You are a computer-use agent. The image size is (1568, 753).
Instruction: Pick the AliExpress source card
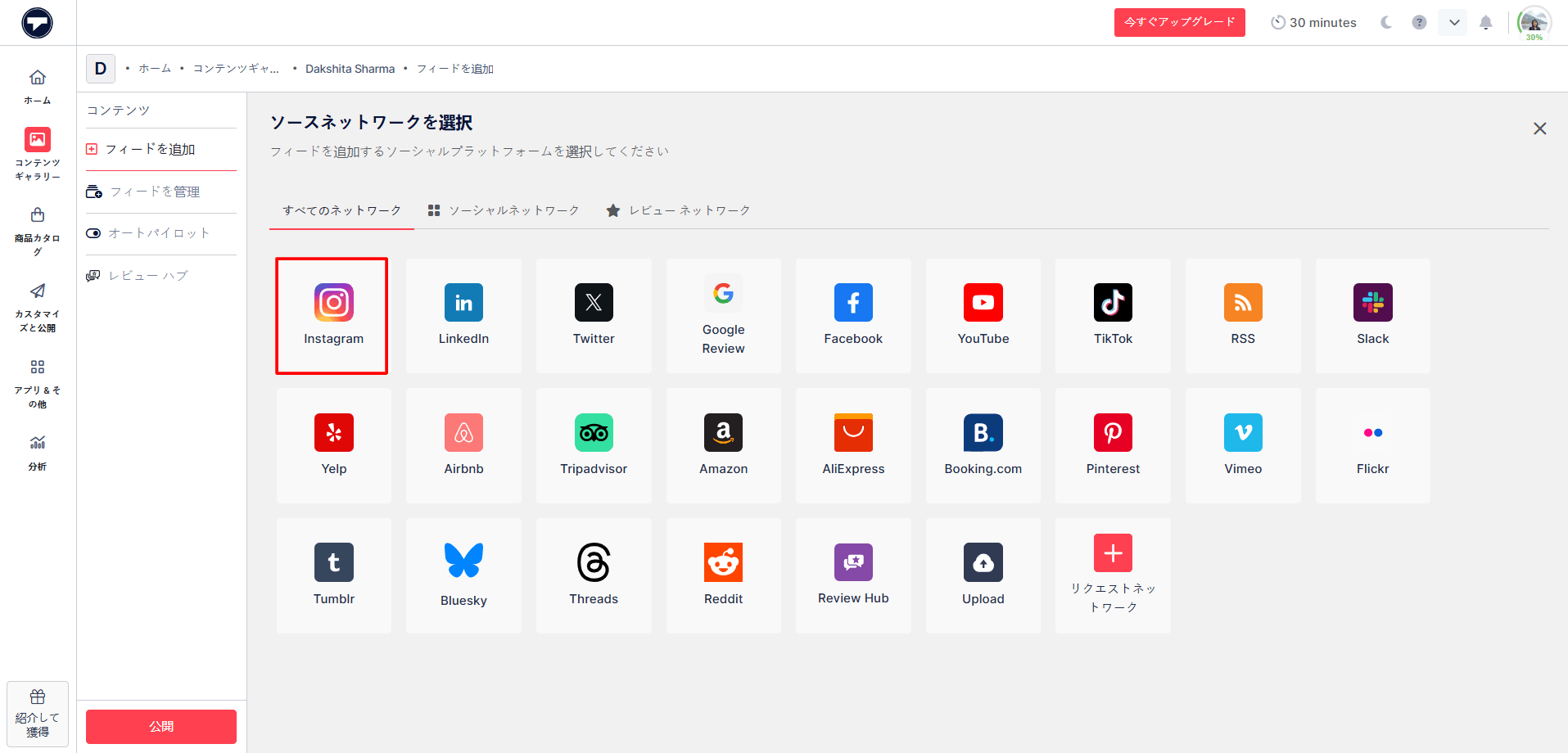pyautogui.click(x=853, y=446)
